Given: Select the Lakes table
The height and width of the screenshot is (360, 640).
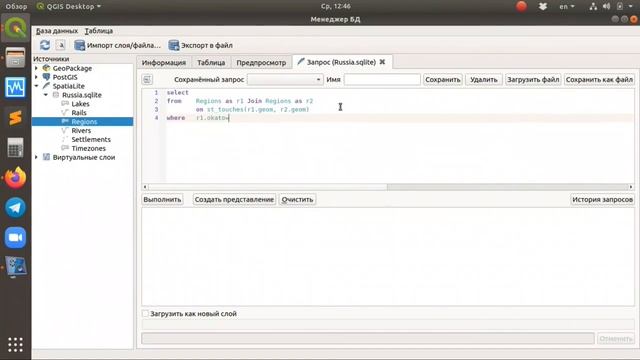Looking at the screenshot, I should [80, 104].
